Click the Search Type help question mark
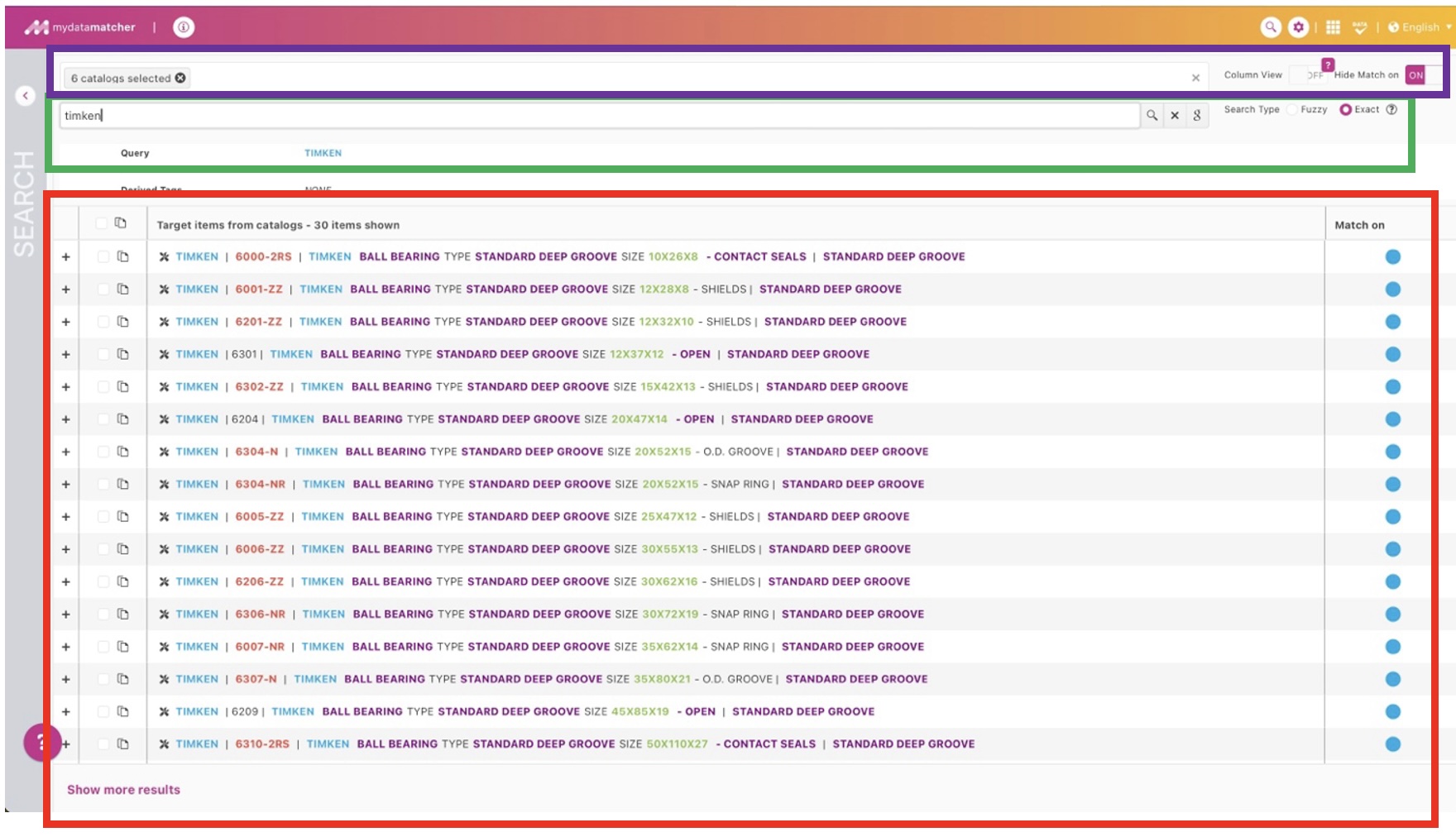Image resolution: width=1456 pixels, height=837 pixels. 1391,109
